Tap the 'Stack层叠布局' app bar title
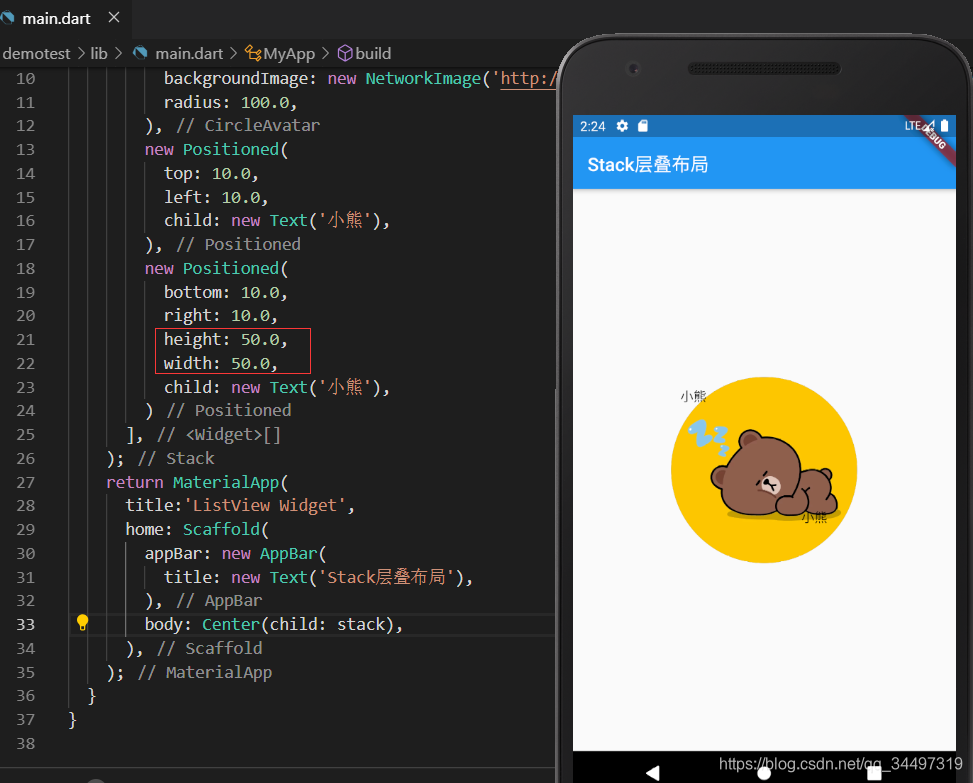This screenshot has width=973, height=783. tap(647, 165)
